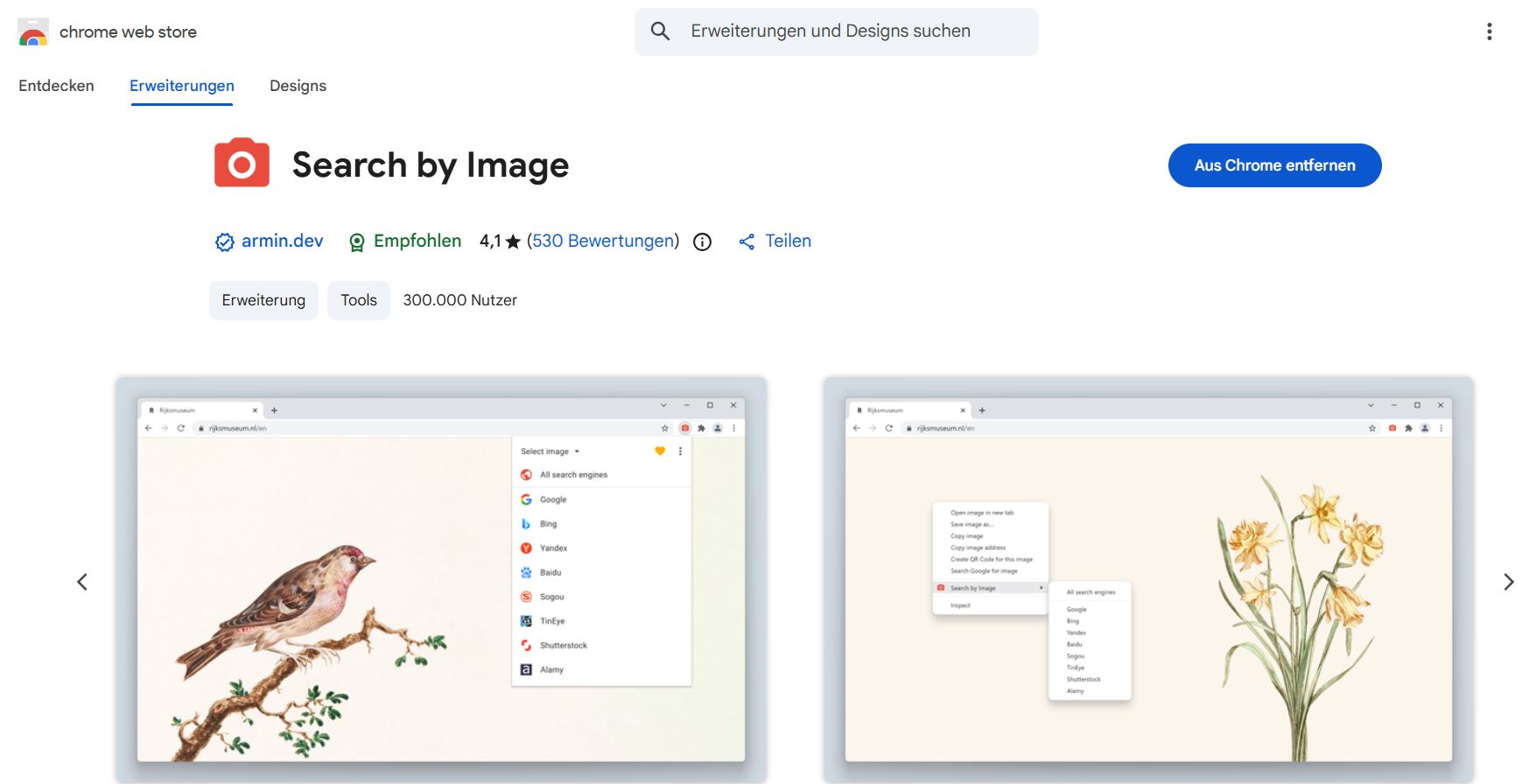Screen dimensions: 1522x784
Task: Click the search magnifier icon
Action: coord(661,31)
